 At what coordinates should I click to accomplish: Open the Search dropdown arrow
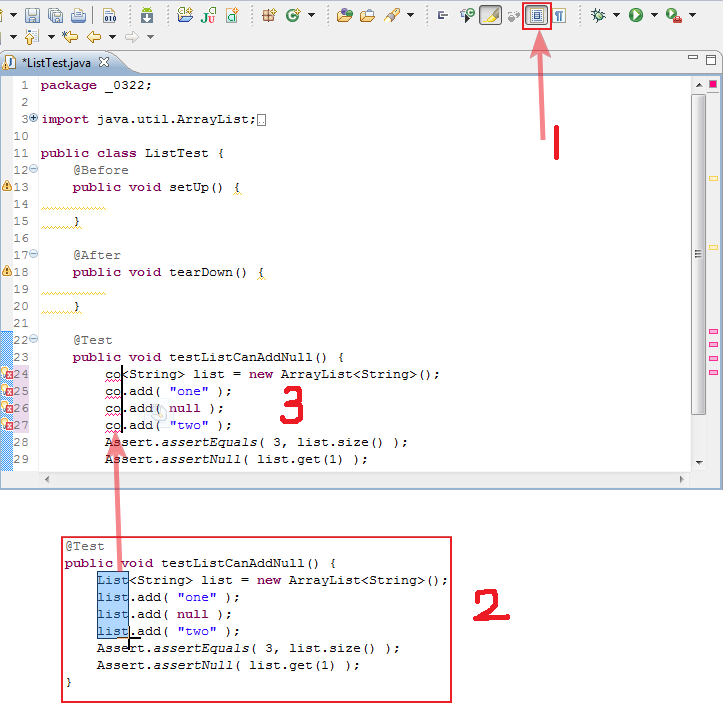point(410,15)
